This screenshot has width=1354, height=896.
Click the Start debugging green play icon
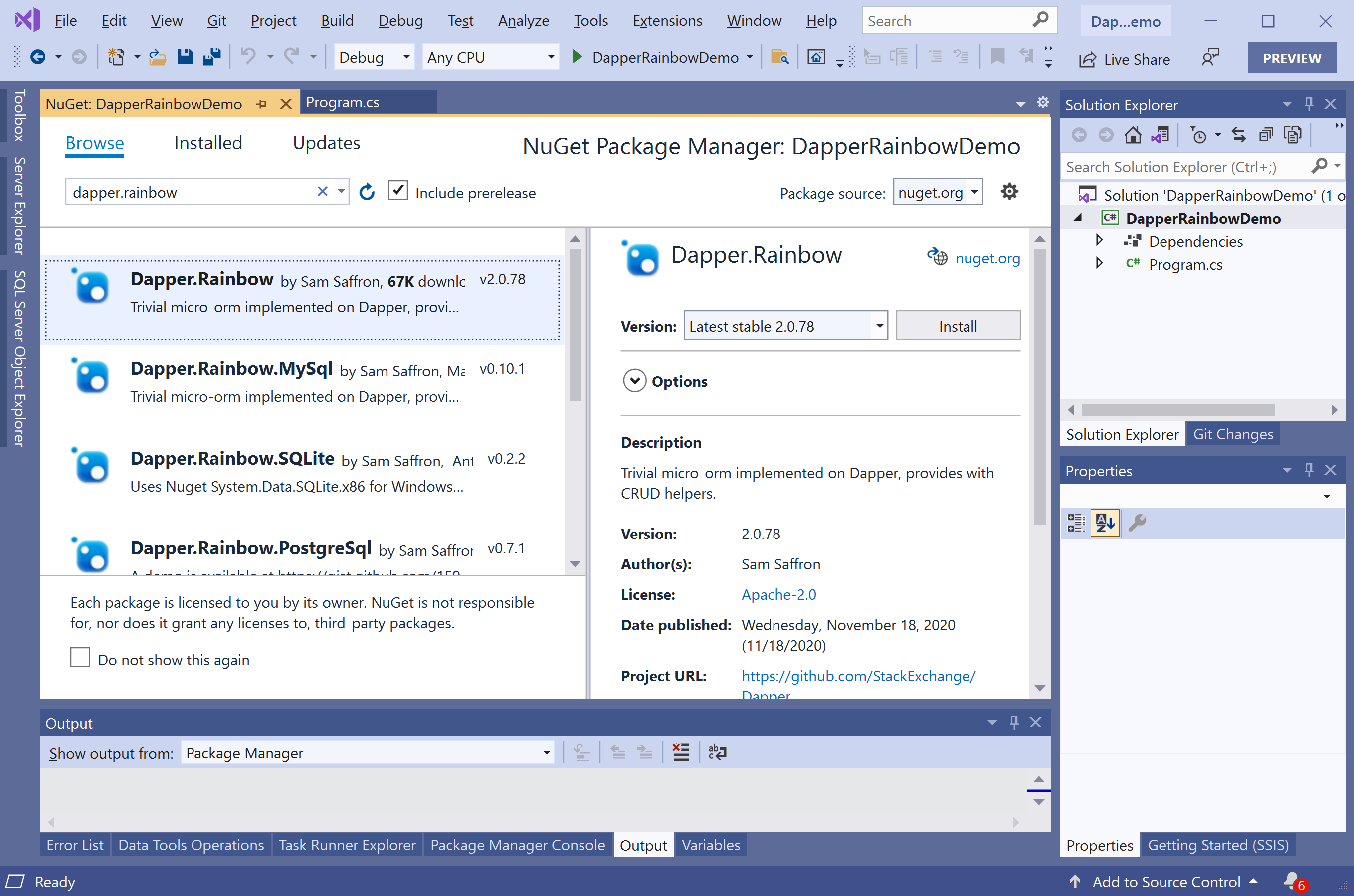coord(577,57)
